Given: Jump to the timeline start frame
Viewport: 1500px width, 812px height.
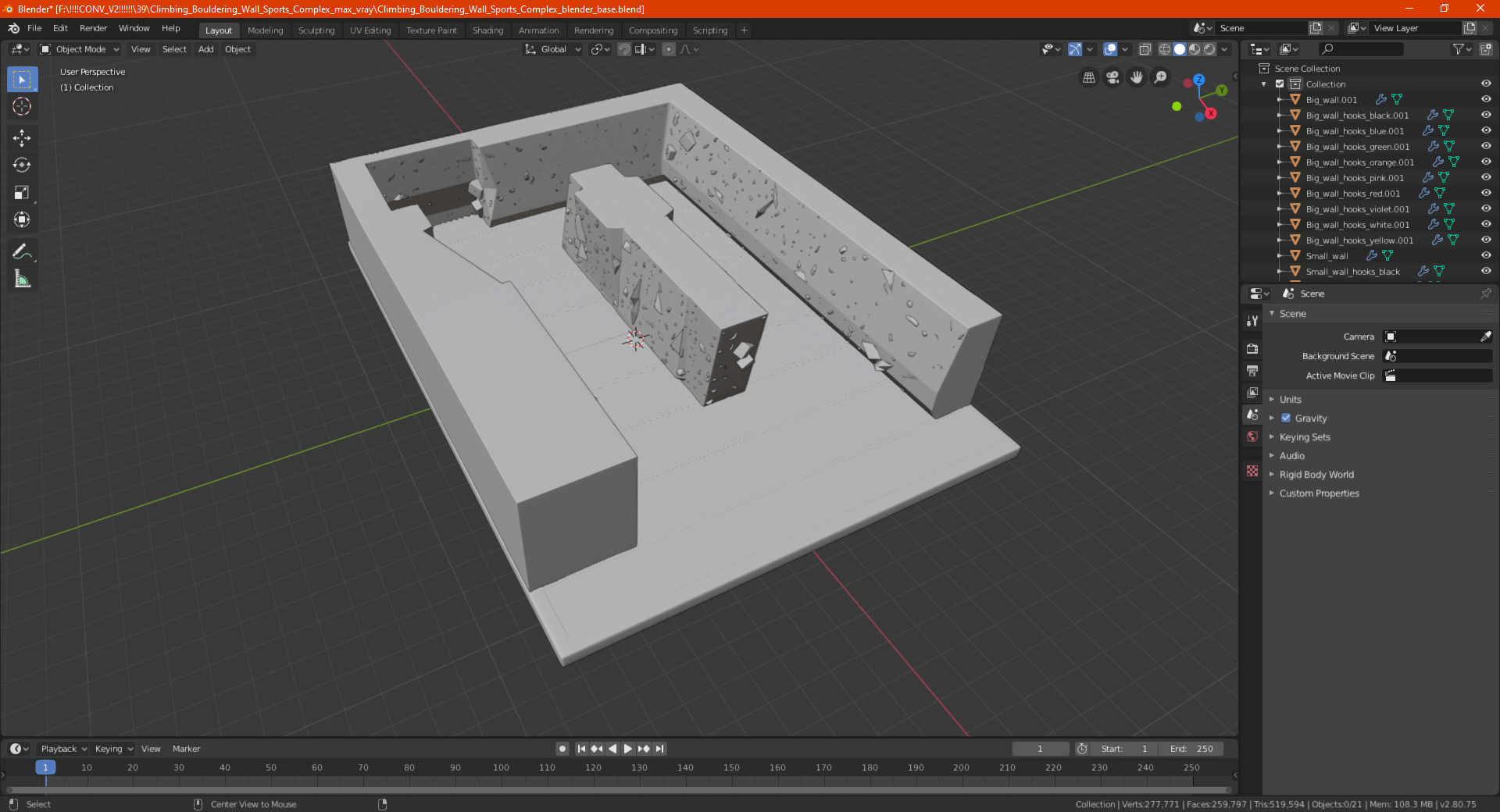Looking at the screenshot, I should point(581,749).
